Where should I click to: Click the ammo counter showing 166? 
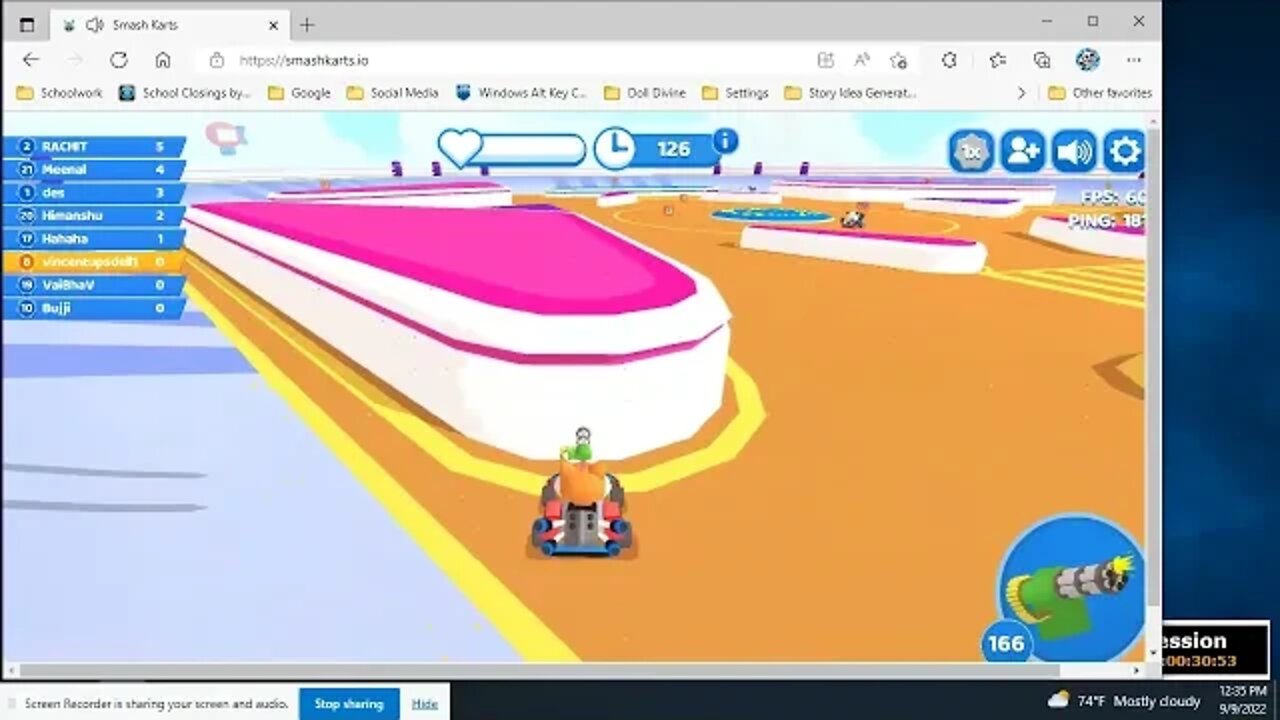[x=1006, y=643]
